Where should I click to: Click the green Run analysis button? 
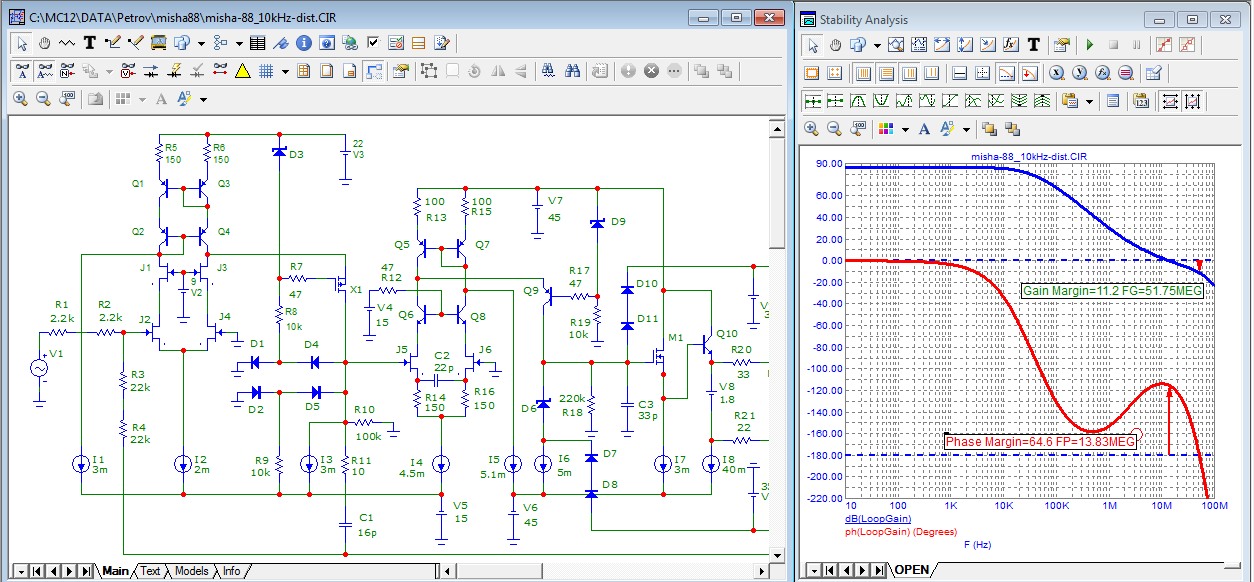tap(1089, 45)
